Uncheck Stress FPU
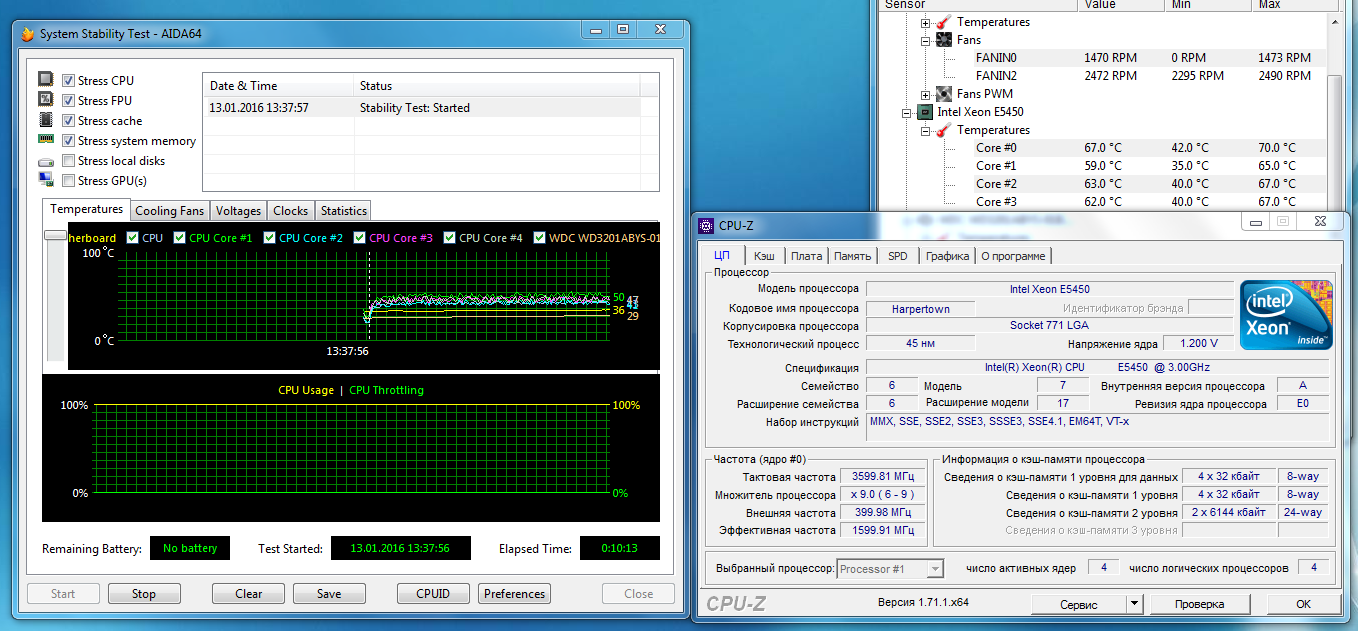Image resolution: width=1358 pixels, height=631 pixels. pyautogui.click(x=68, y=100)
